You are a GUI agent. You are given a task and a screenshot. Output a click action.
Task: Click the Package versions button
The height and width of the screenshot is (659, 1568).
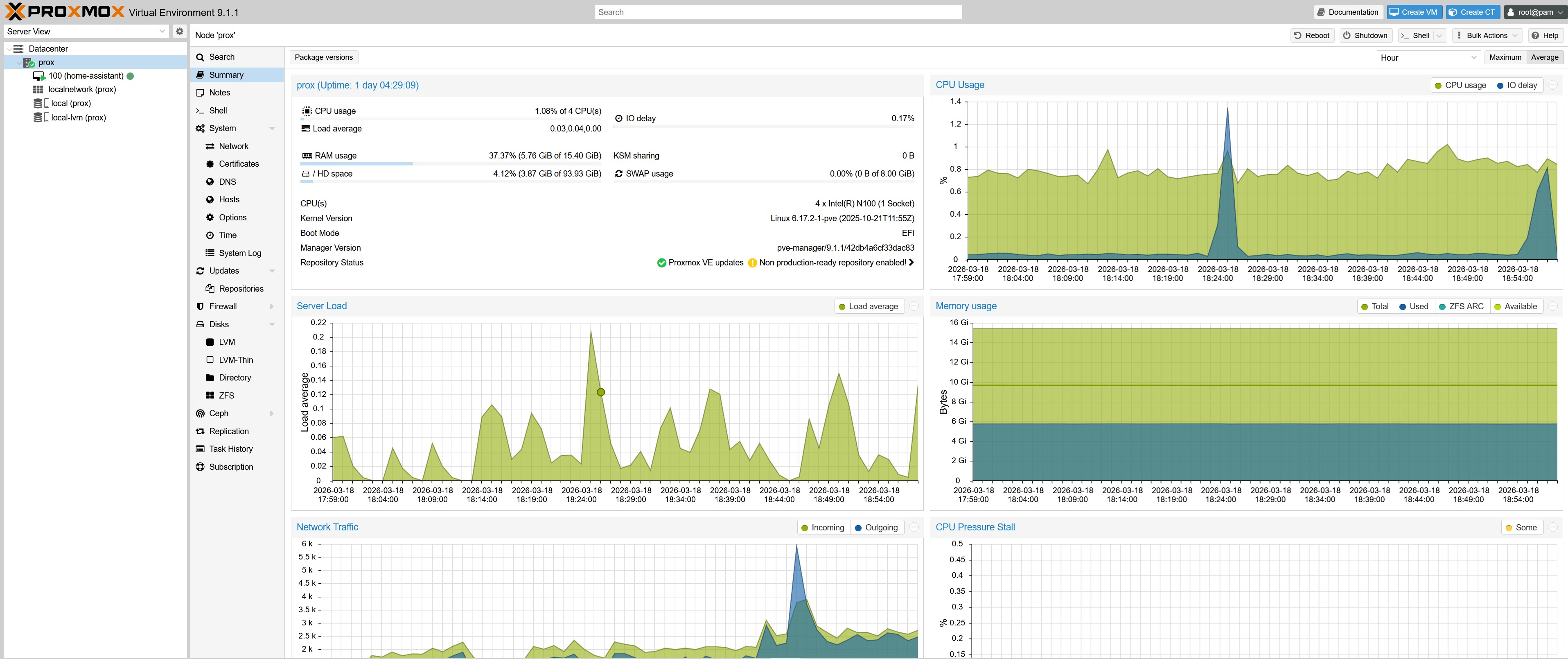coord(324,57)
